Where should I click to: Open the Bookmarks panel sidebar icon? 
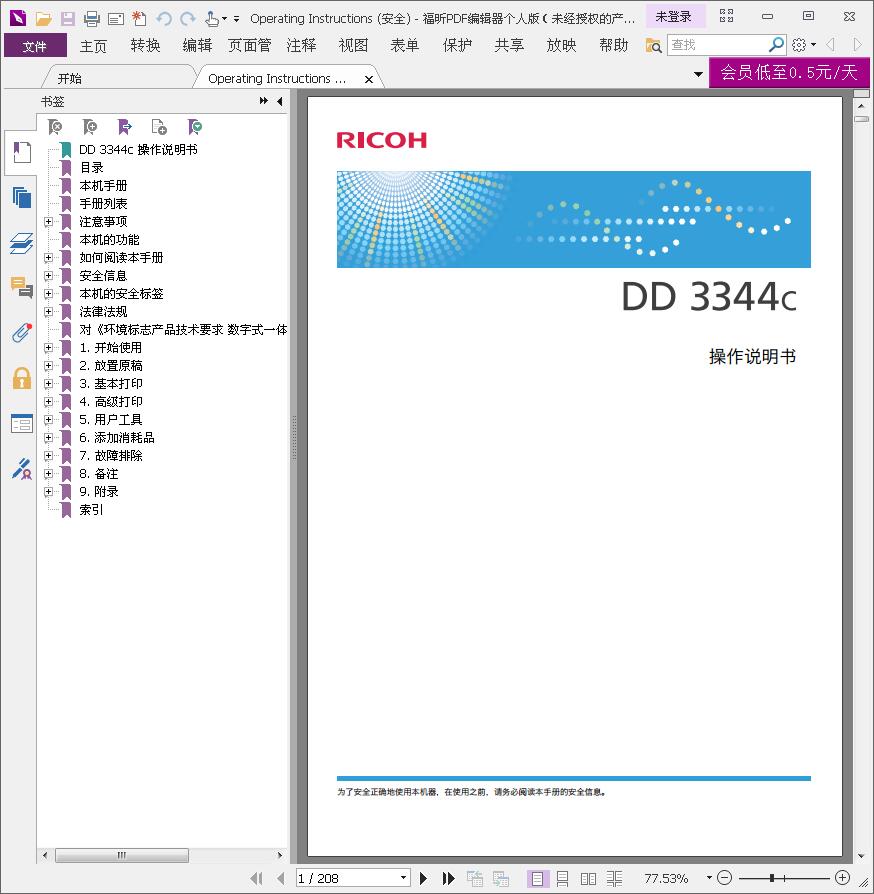(x=22, y=152)
